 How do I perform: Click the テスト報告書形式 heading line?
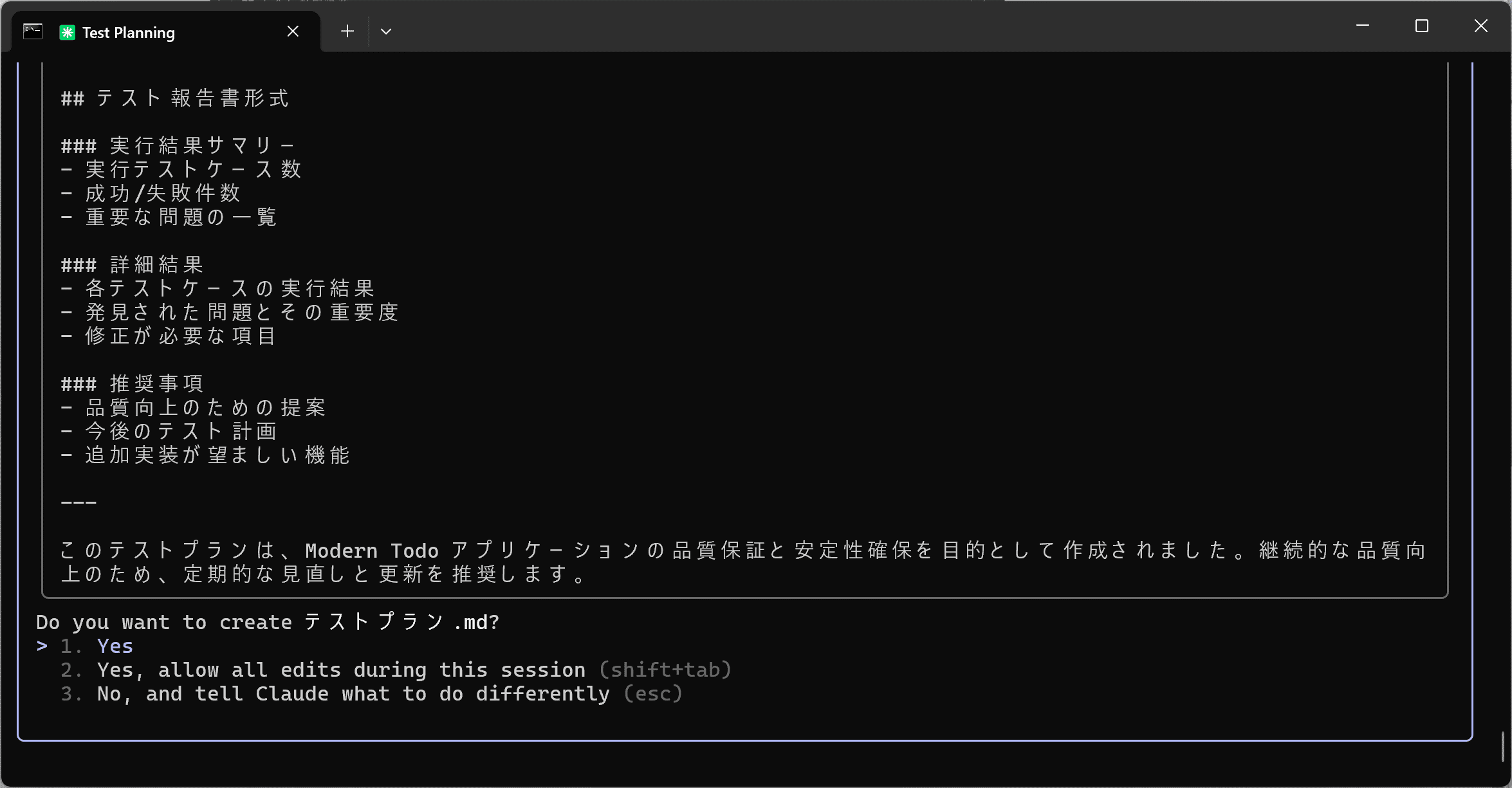[175, 98]
